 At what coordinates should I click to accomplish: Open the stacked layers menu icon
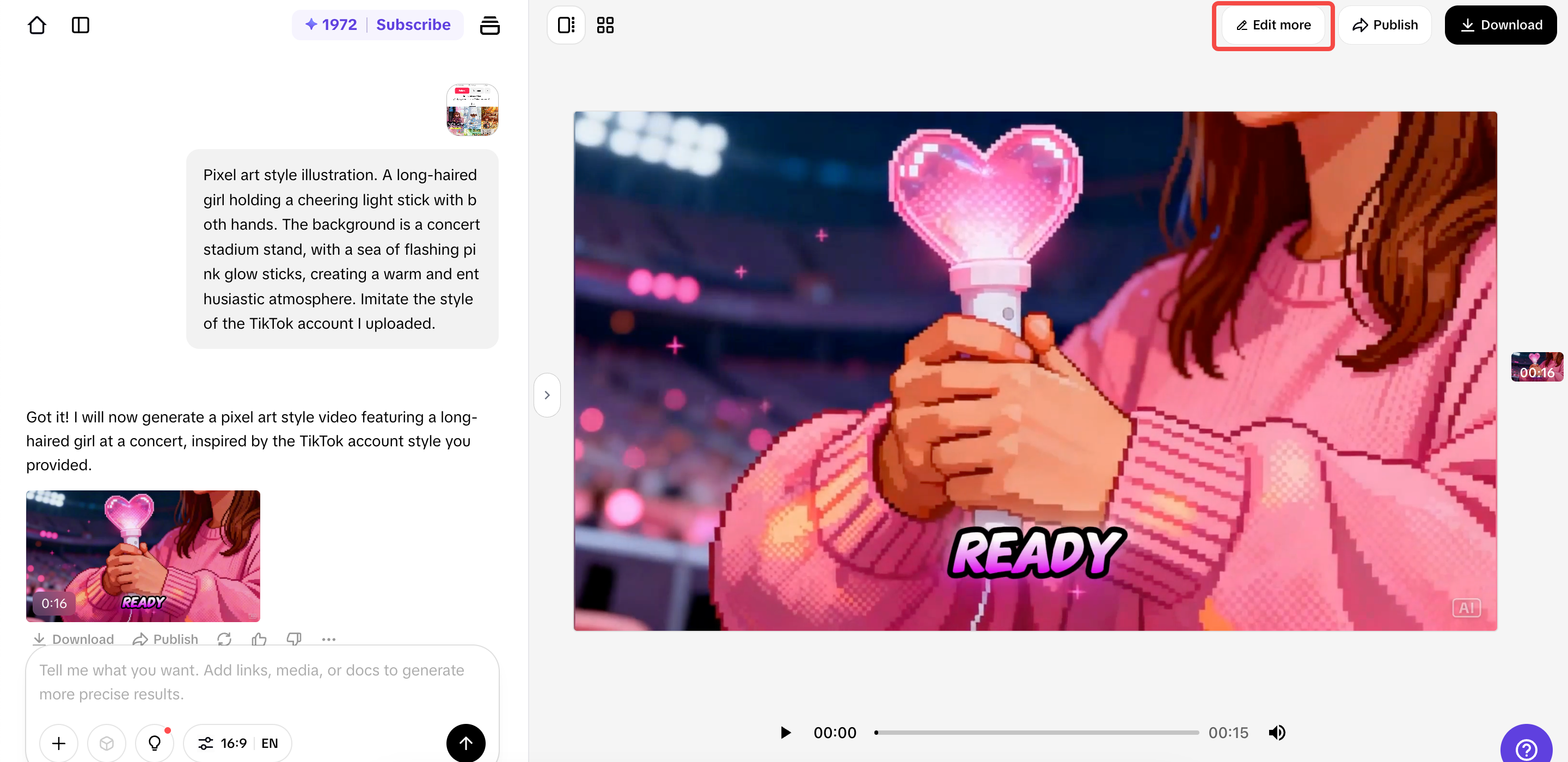[489, 25]
